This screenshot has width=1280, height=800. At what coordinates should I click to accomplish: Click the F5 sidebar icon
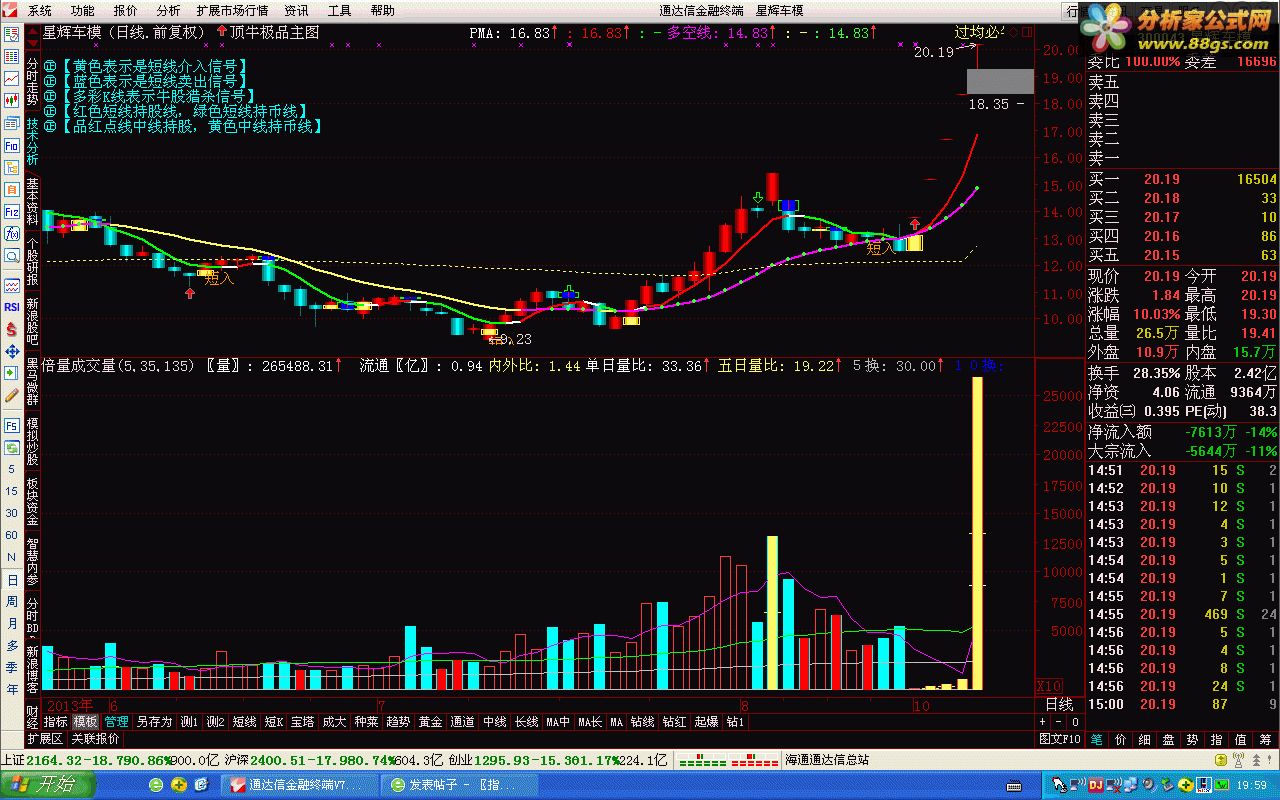[x=11, y=426]
